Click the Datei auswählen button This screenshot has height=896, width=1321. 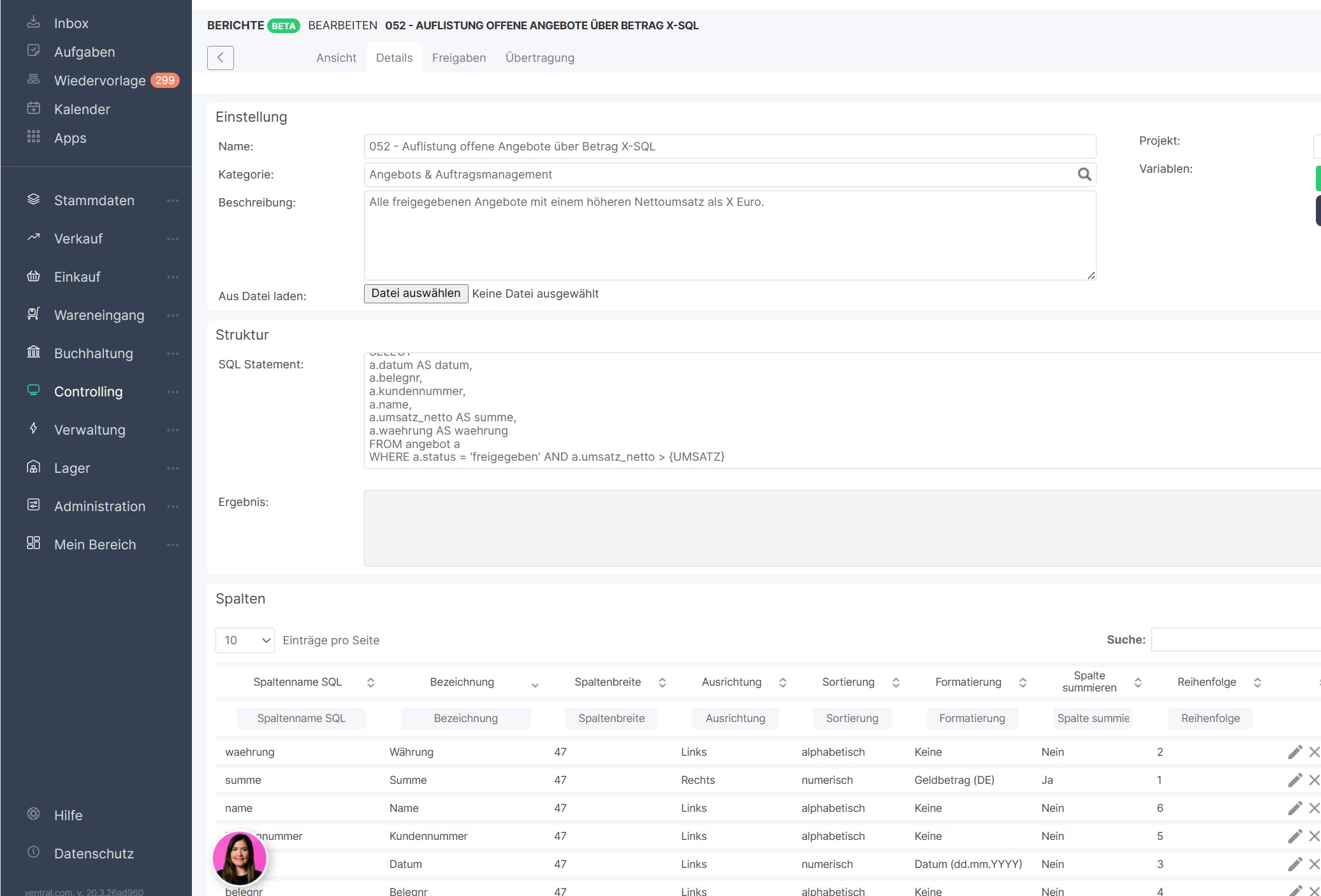point(416,294)
